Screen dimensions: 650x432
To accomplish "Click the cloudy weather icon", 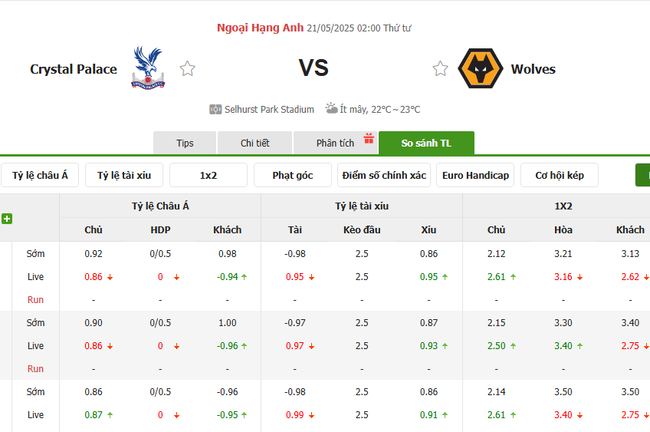I will pyautogui.click(x=332, y=108).
